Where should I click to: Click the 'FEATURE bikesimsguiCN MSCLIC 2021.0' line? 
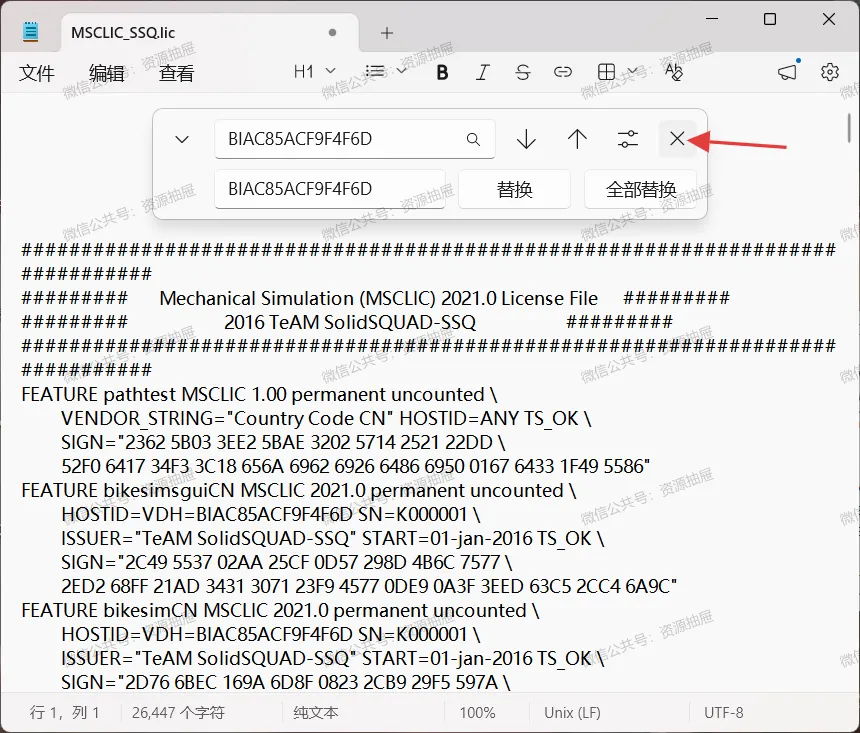298,490
